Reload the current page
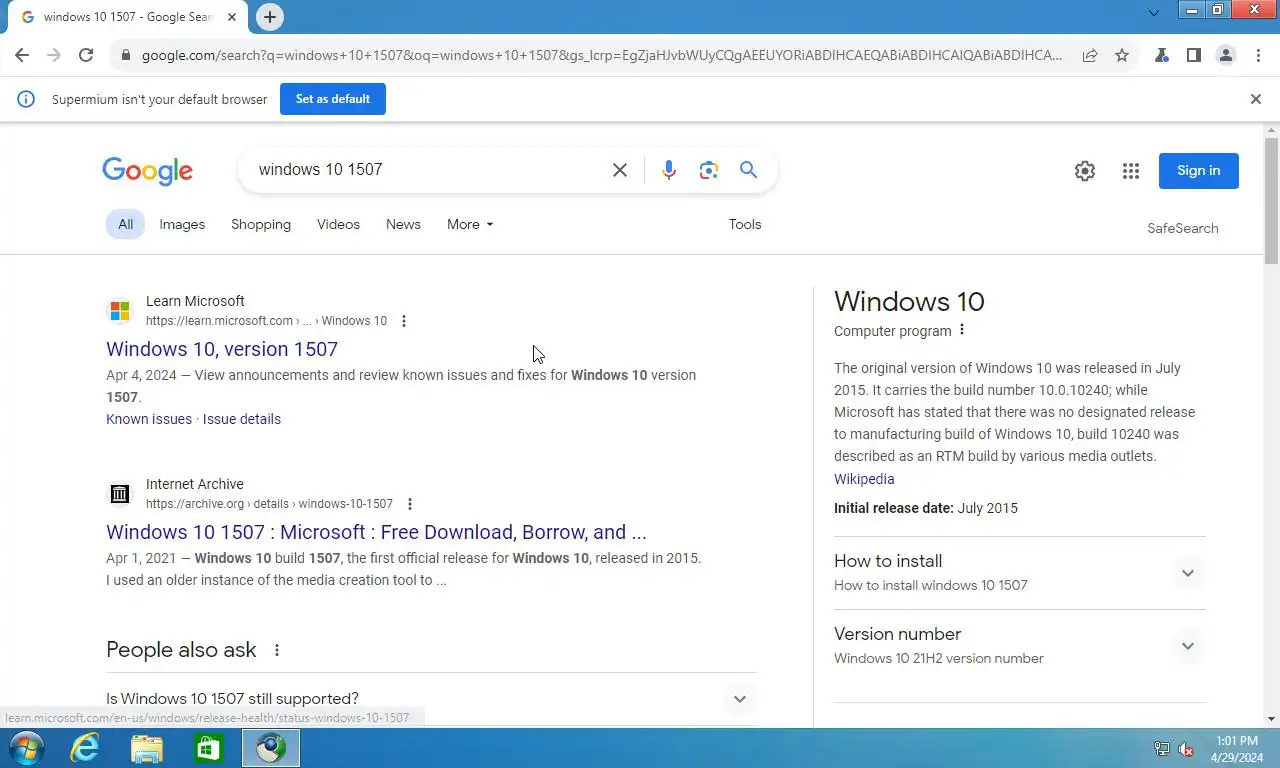The image size is (1280, 768). click(86, 55)
